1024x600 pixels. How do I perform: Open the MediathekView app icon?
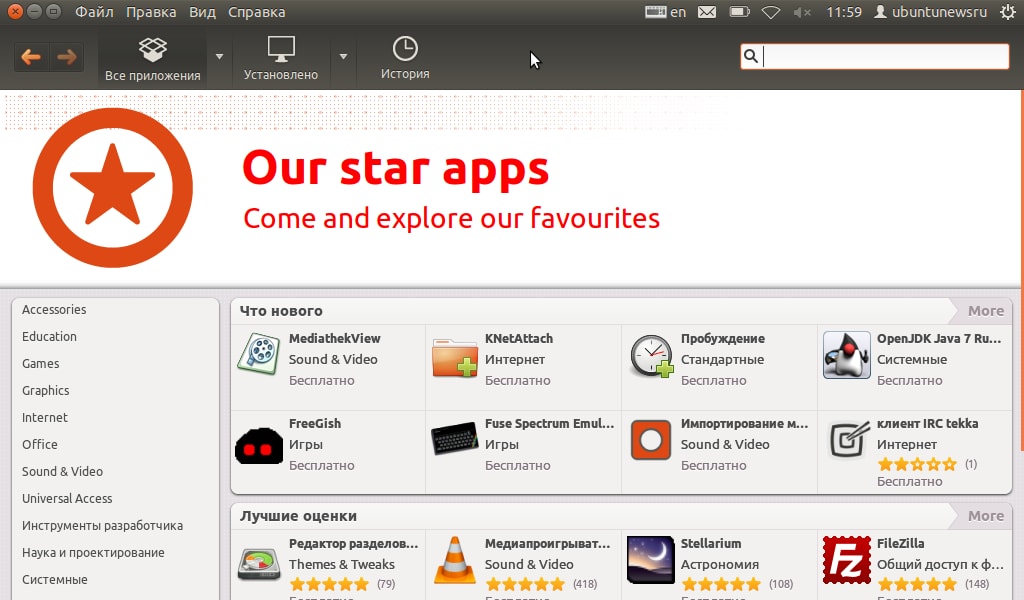click(x=259, y=354)
